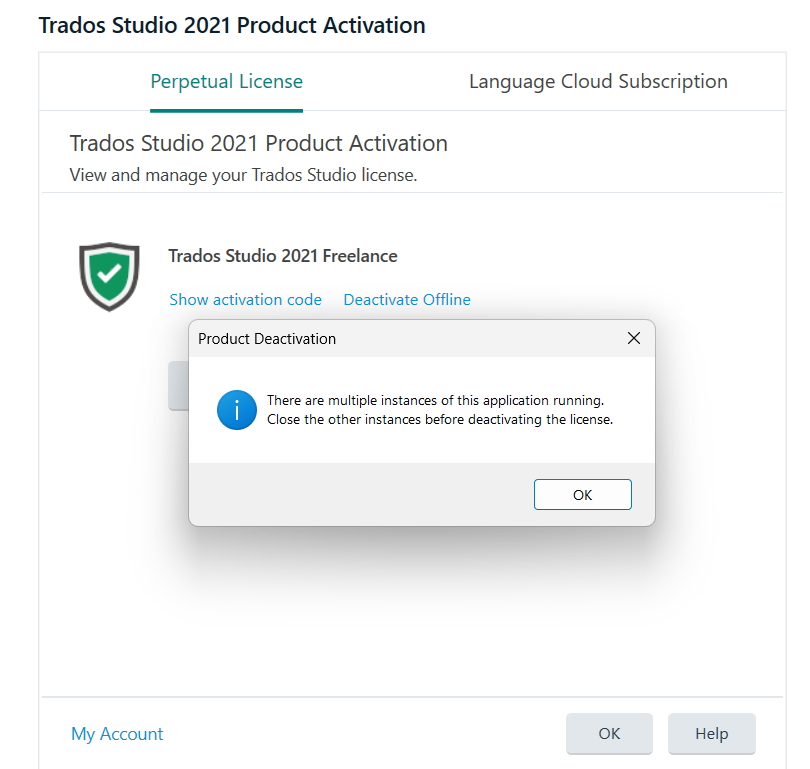Screen dimensions: 810x769
Task: Switch to the Language Cloud Subscription tab
Action: click(x=597, y=81)
